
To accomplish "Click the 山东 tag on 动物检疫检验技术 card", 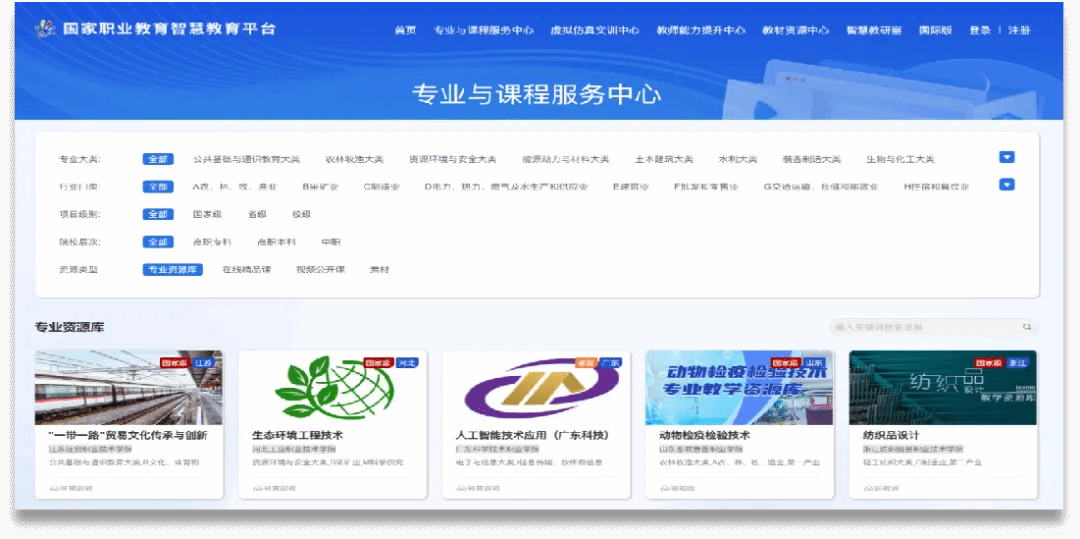I will point(815,363).
